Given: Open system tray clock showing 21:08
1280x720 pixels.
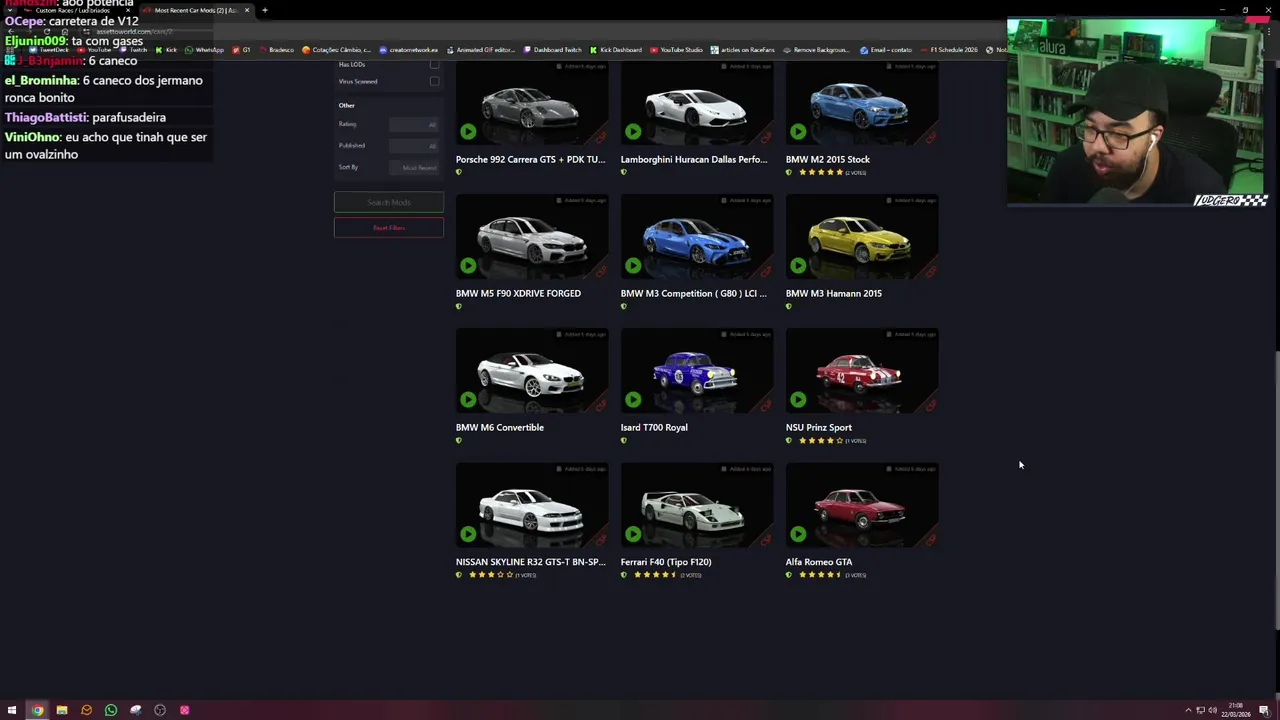Looking at the screenshot, I should [1236, 710].
